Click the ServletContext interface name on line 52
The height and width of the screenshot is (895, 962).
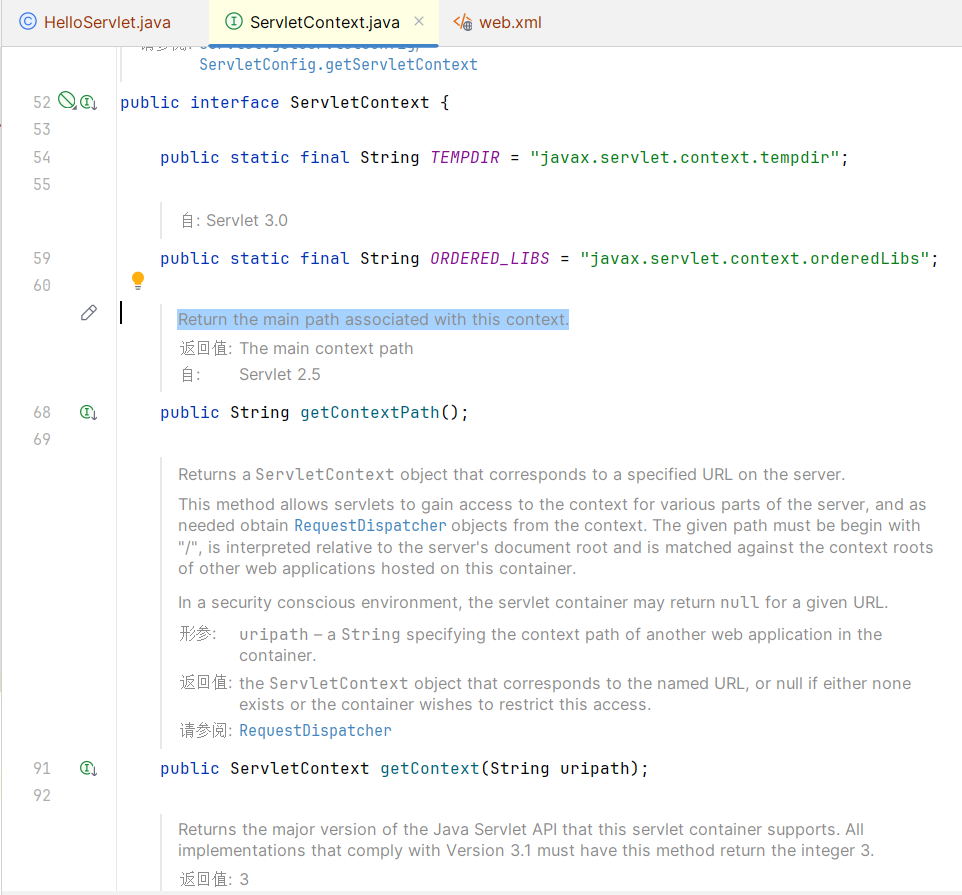[360, 102]
